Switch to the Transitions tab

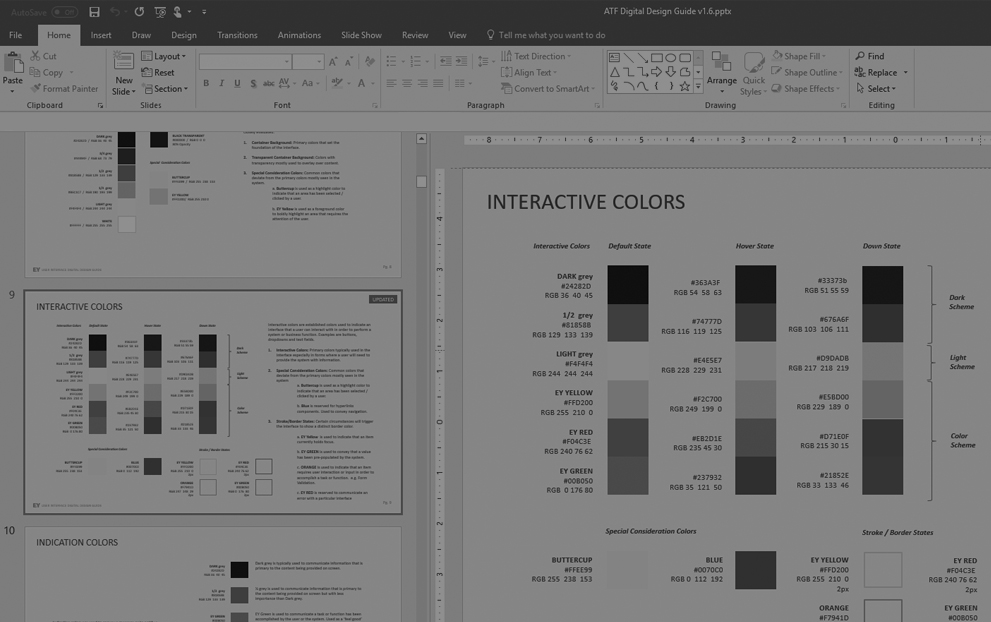click(x=237, y=35)
